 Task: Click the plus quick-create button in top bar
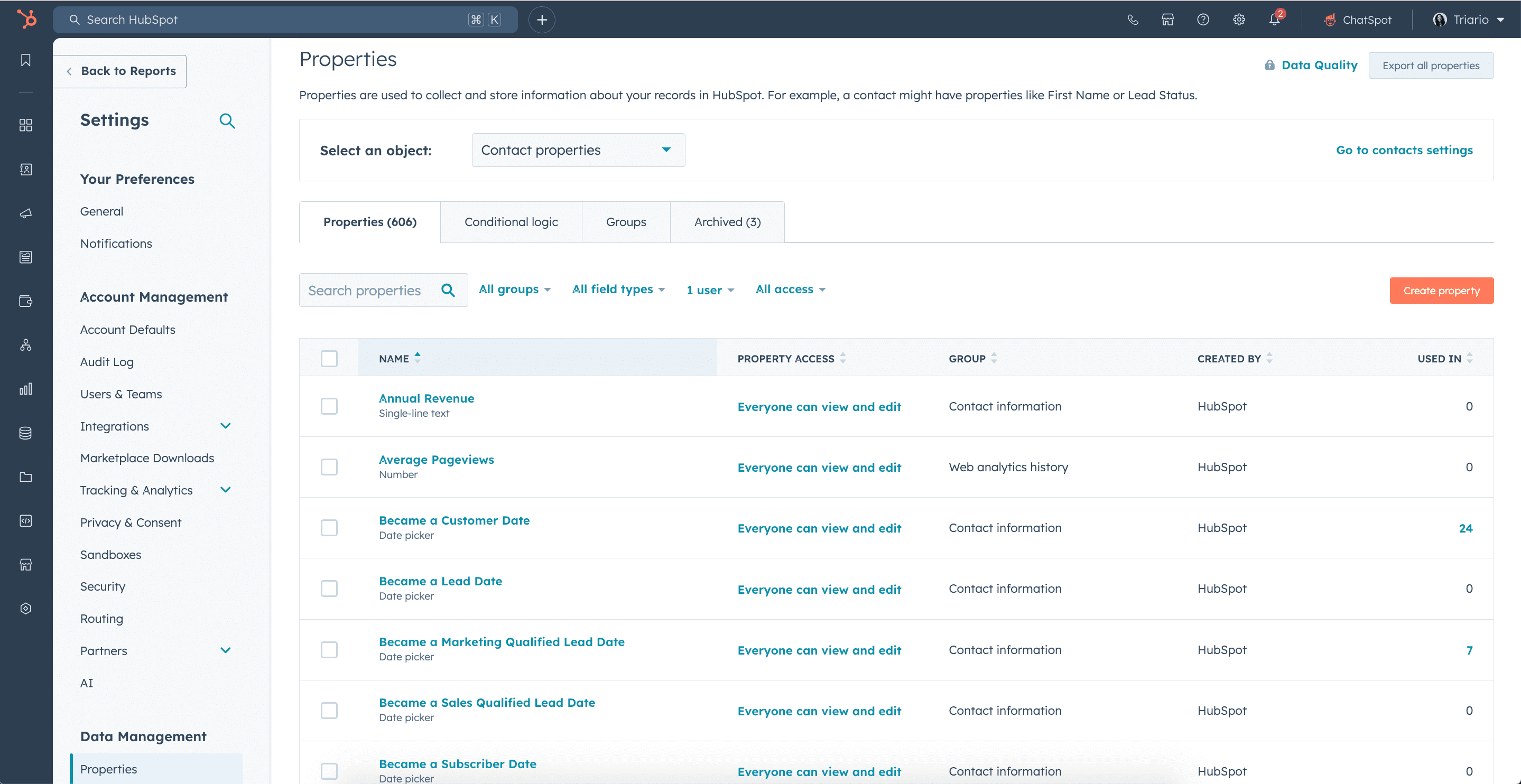point(542,20)
